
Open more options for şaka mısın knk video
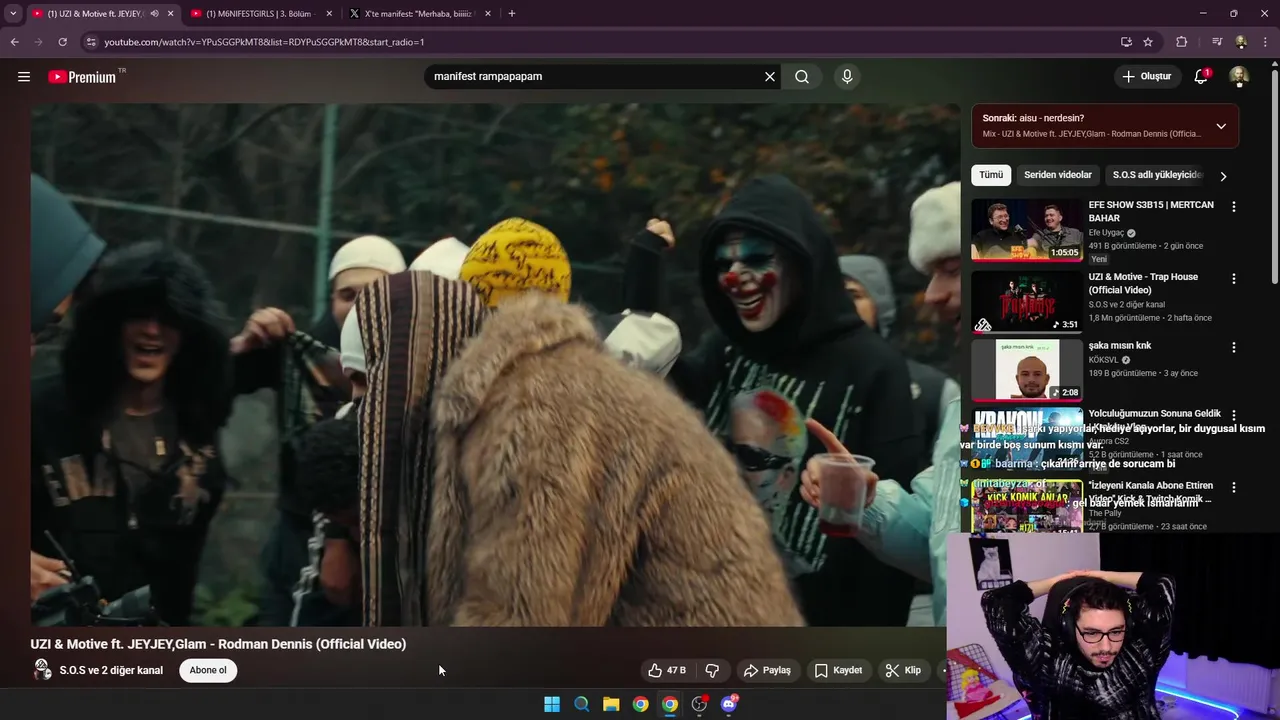click(x=1233, y=347)
